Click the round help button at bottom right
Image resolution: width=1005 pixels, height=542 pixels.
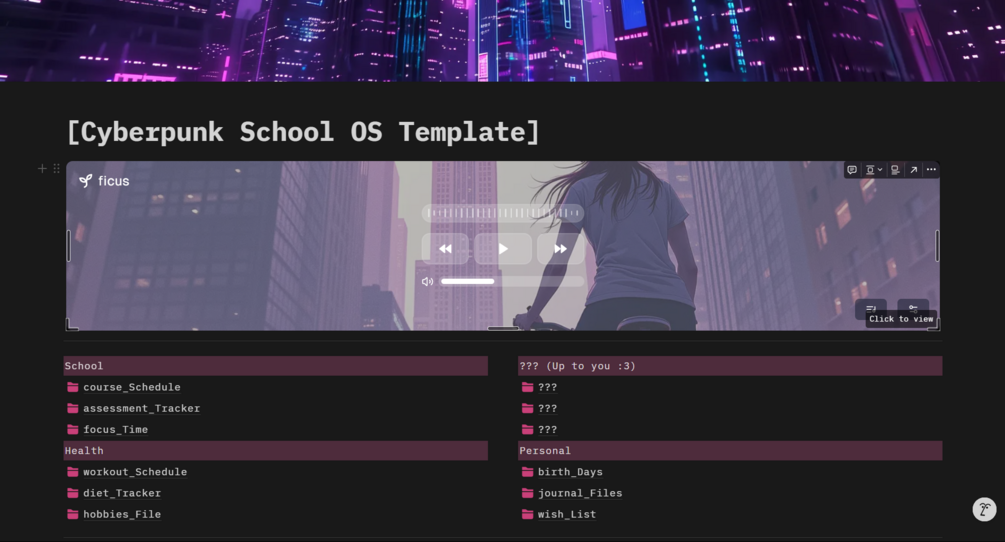click(984, 510)
